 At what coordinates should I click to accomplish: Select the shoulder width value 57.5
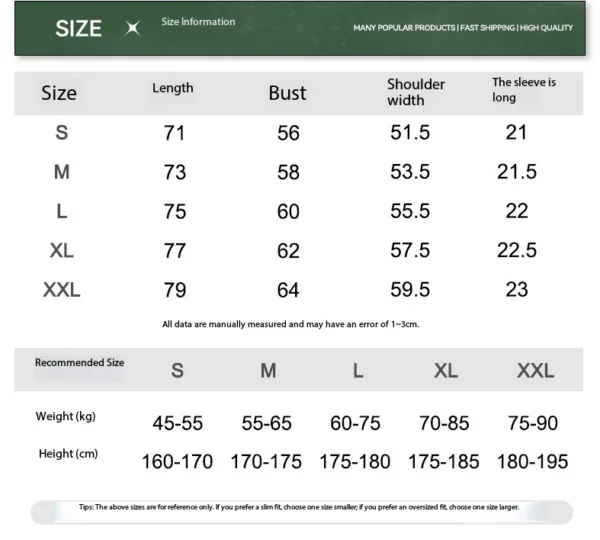pos(410,251)
